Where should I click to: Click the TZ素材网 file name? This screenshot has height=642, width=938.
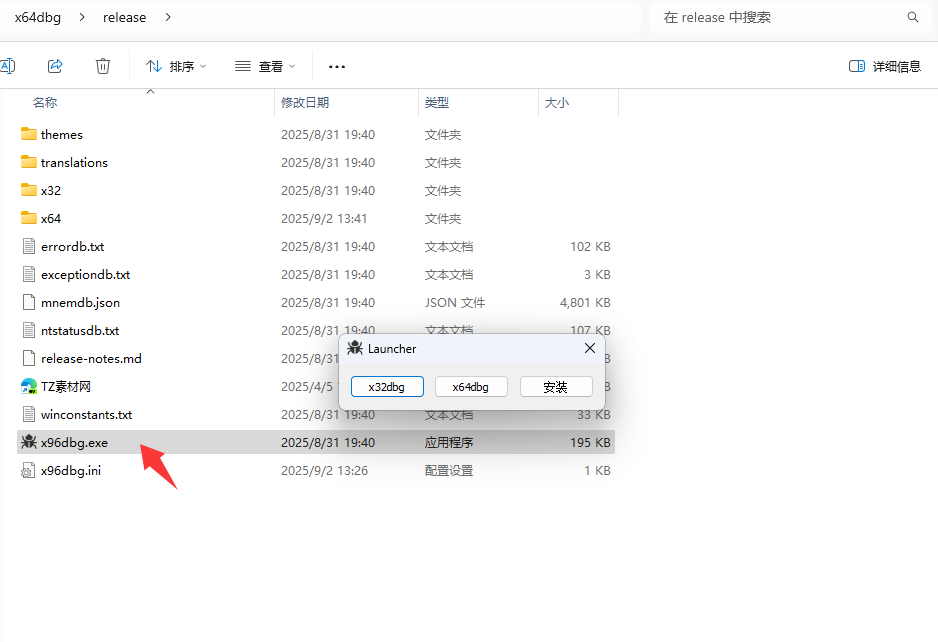[x=66, y=387]
